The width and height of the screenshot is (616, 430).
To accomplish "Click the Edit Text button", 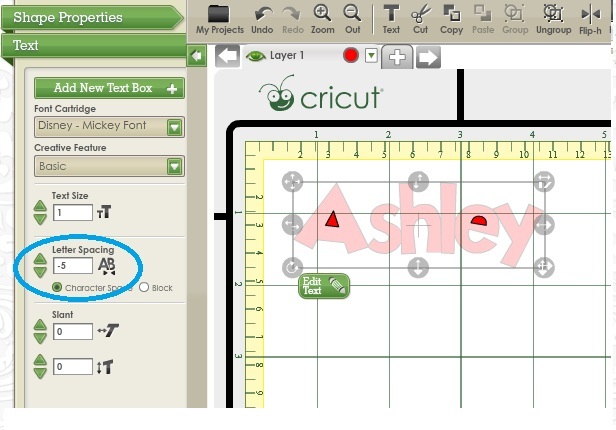I will [x=324, y=286].
